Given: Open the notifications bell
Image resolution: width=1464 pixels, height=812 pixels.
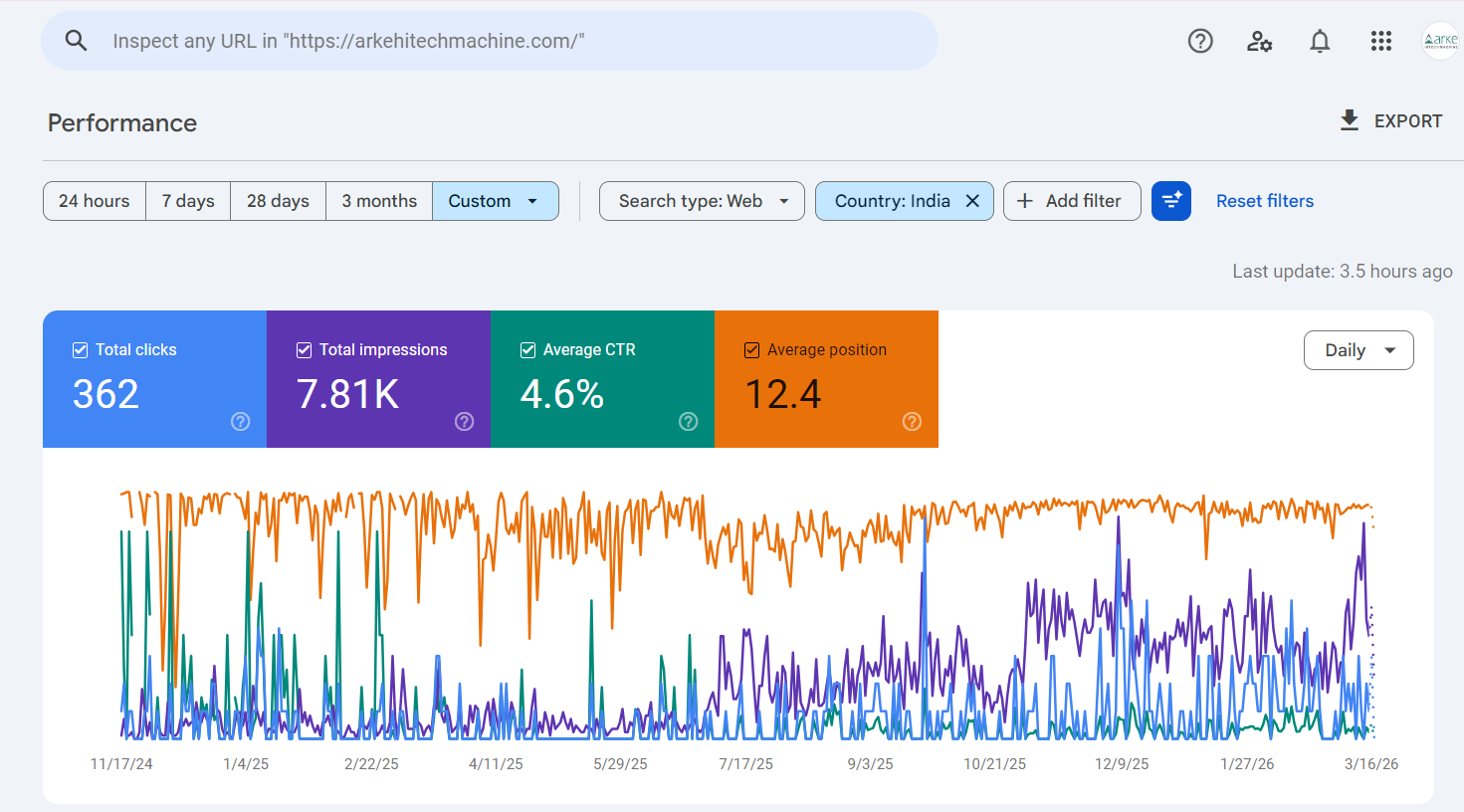Looking at the screenshot, I should [1320, 41].
